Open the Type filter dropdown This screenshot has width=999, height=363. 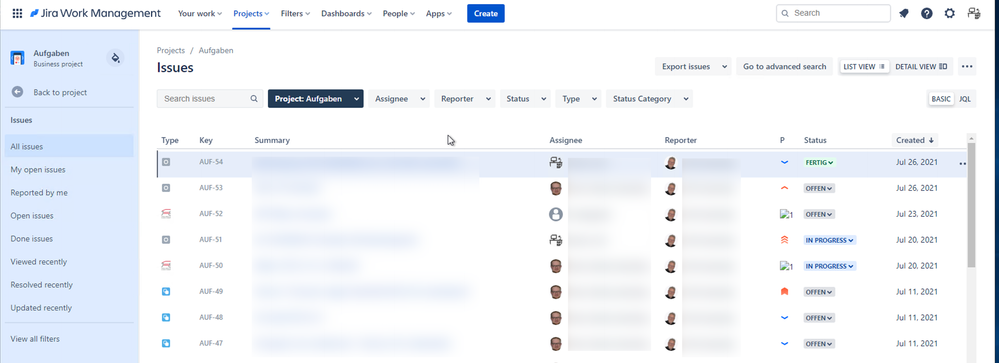click(x=578, y=99)
